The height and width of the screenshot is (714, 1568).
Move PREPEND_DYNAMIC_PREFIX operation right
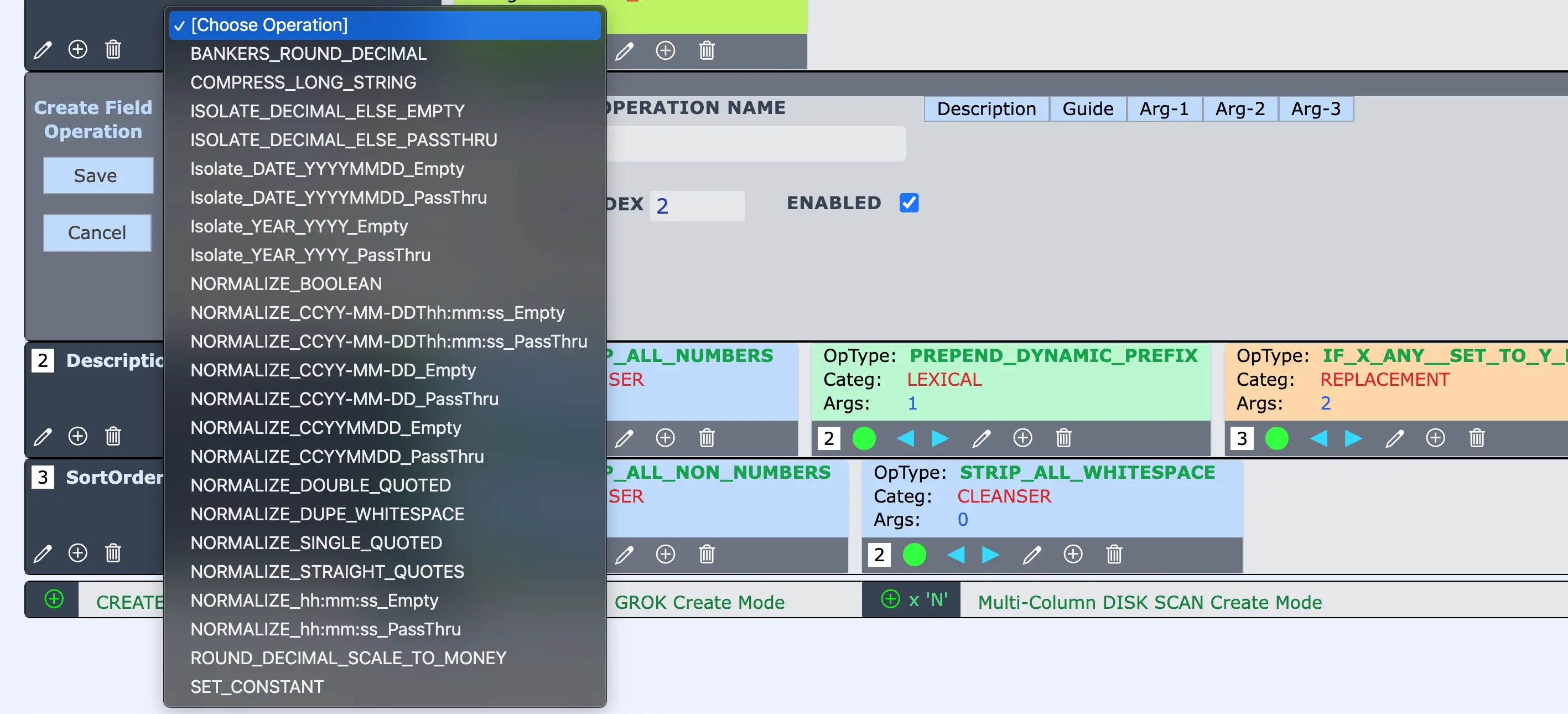point(940,438)
